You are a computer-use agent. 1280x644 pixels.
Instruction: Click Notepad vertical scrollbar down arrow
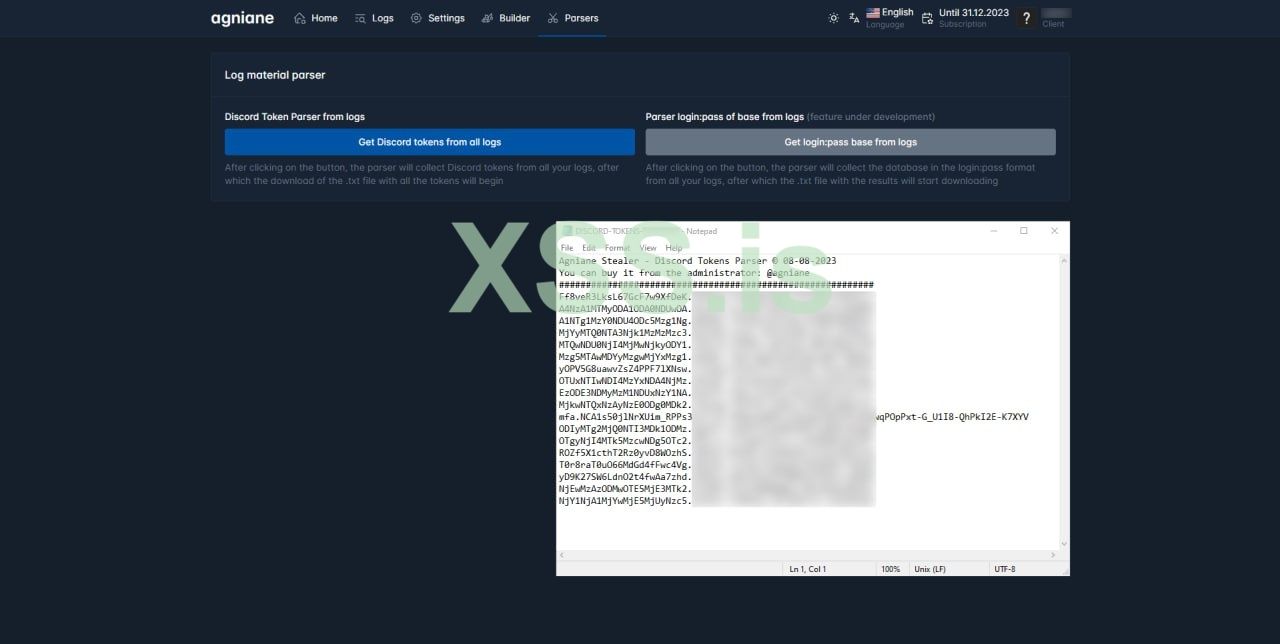click(x=1063, y=544)
